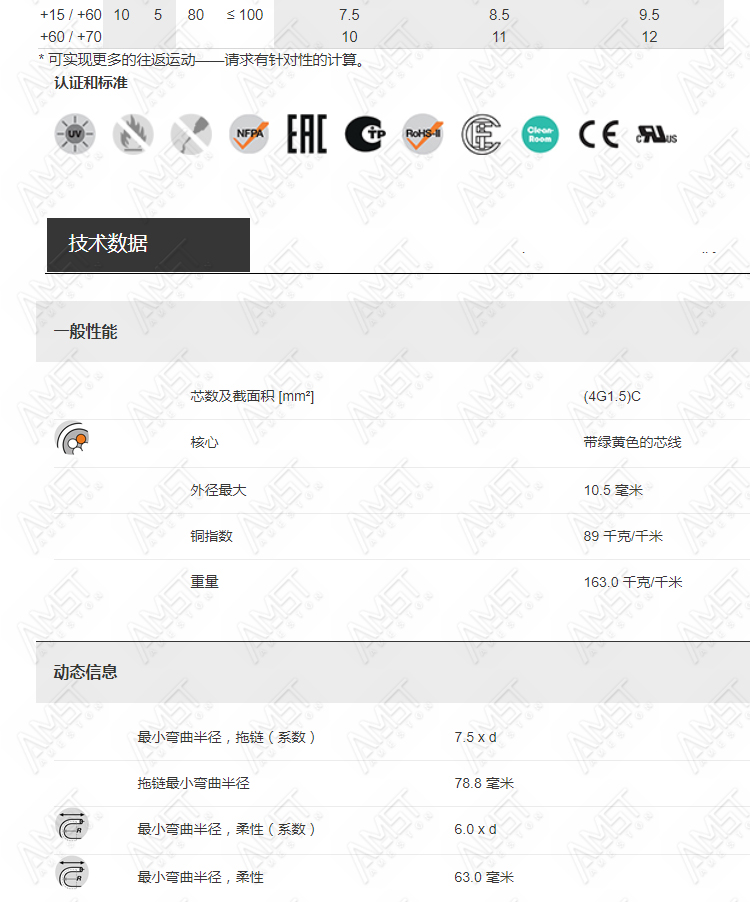The height and width of the screenshot is (902, 750).
Task: Click the EAC certification logo
Action: pos(307,134)
